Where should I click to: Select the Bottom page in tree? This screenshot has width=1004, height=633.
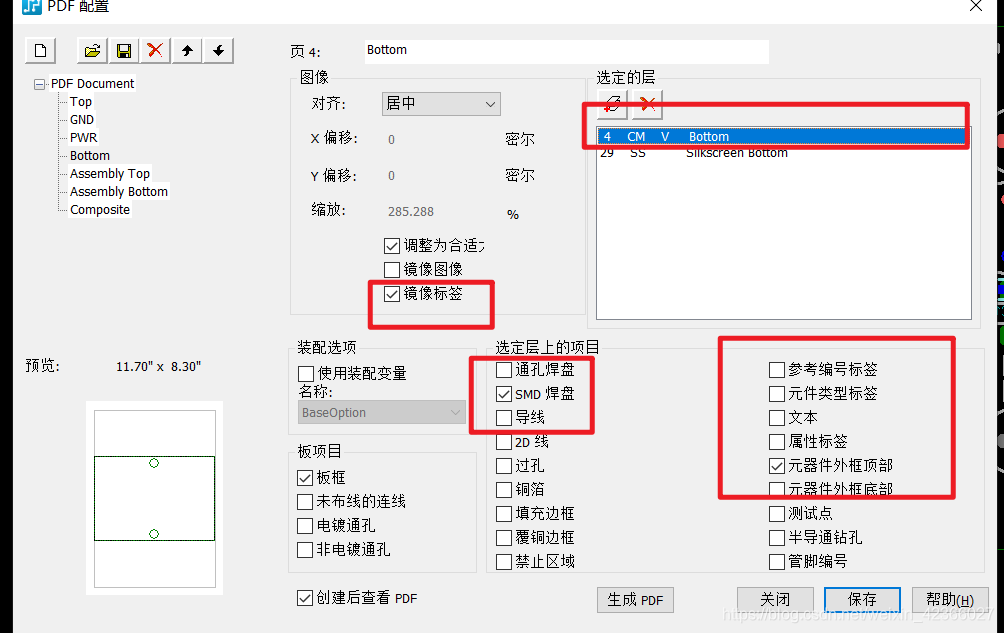click(90, 156)
